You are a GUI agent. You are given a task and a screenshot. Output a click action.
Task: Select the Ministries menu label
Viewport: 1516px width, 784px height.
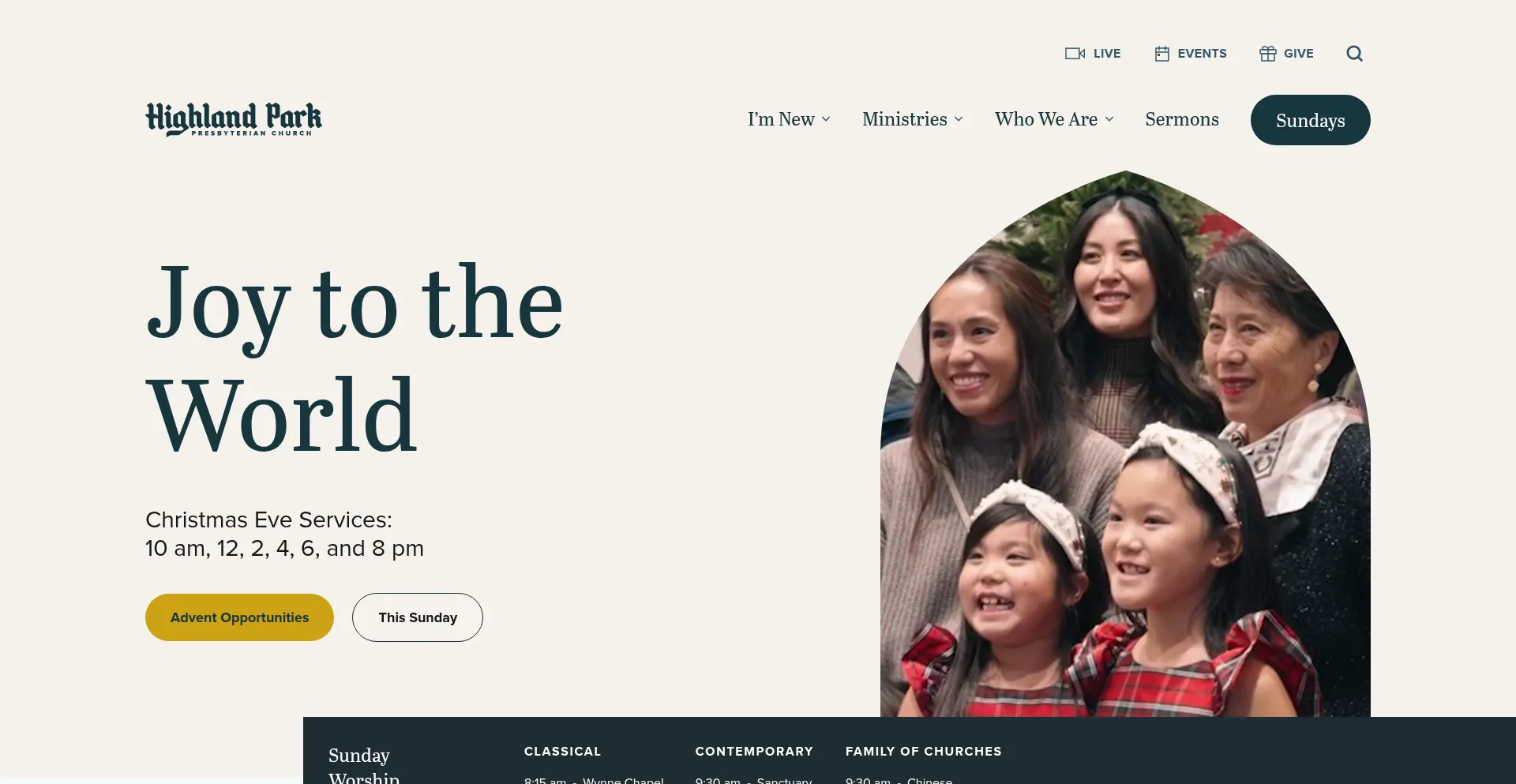905,119
